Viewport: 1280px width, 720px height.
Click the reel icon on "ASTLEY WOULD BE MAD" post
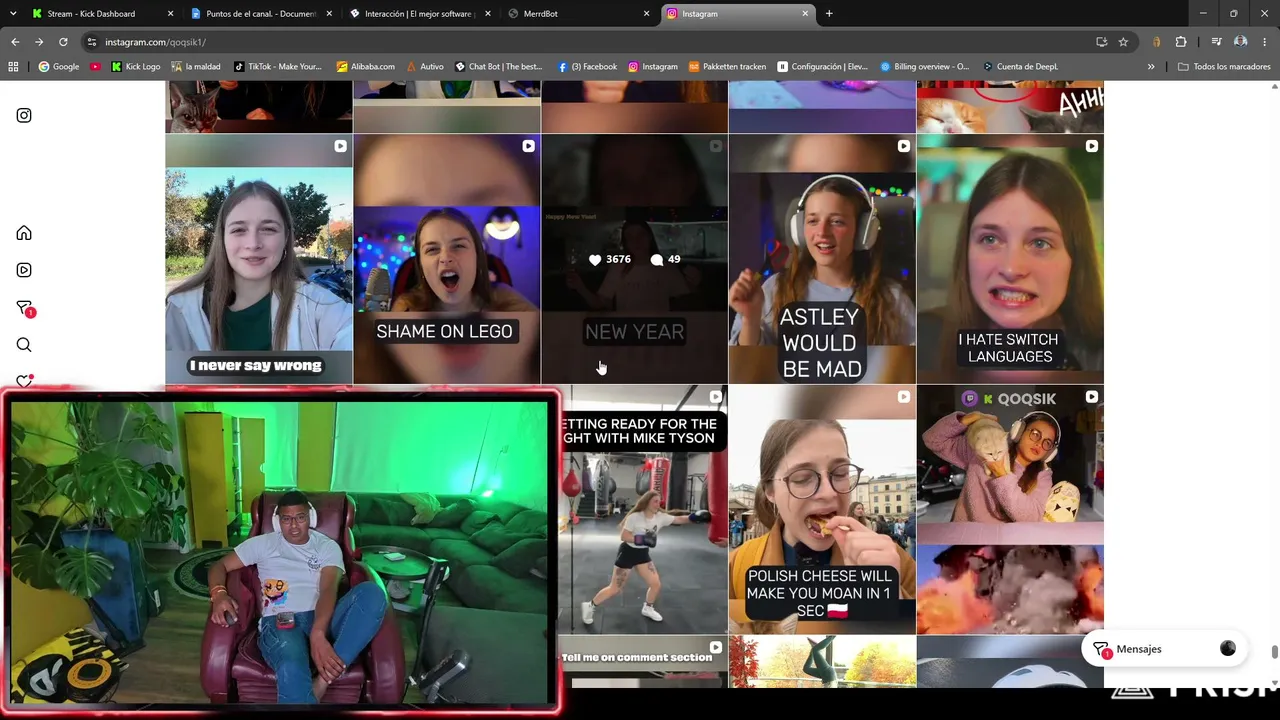(x=903, y=146)
